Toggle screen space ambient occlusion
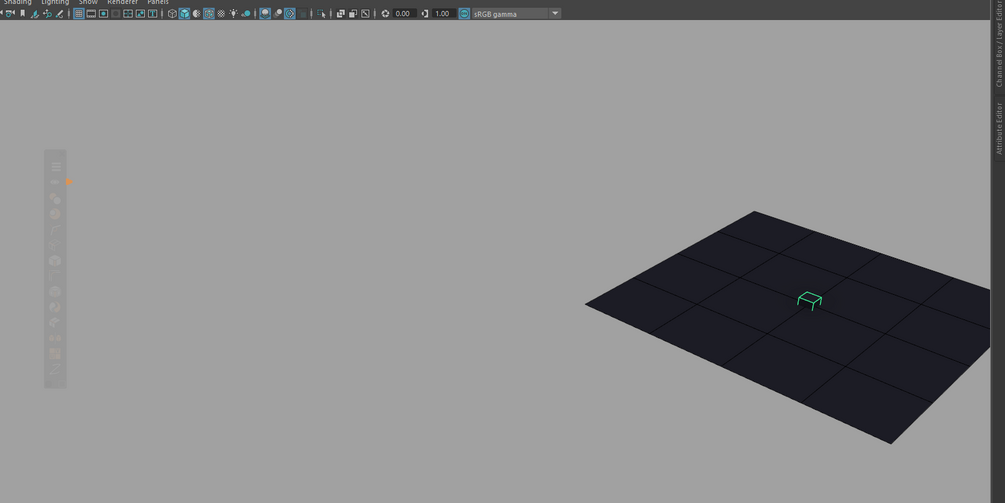Image resolution: width=1005 pixels, height=503 pixels. point(265,13)
